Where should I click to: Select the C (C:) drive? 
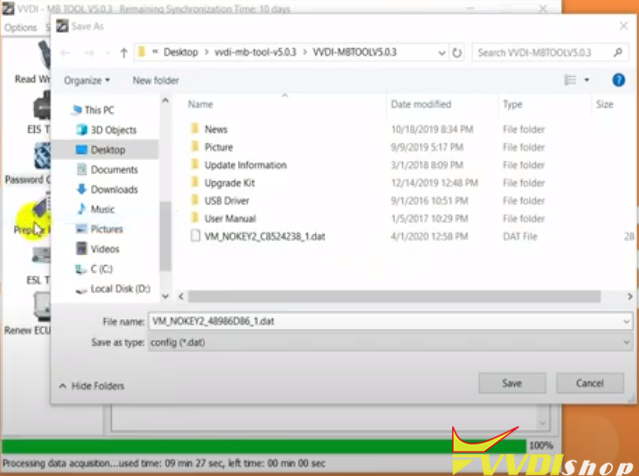[95, 269]
